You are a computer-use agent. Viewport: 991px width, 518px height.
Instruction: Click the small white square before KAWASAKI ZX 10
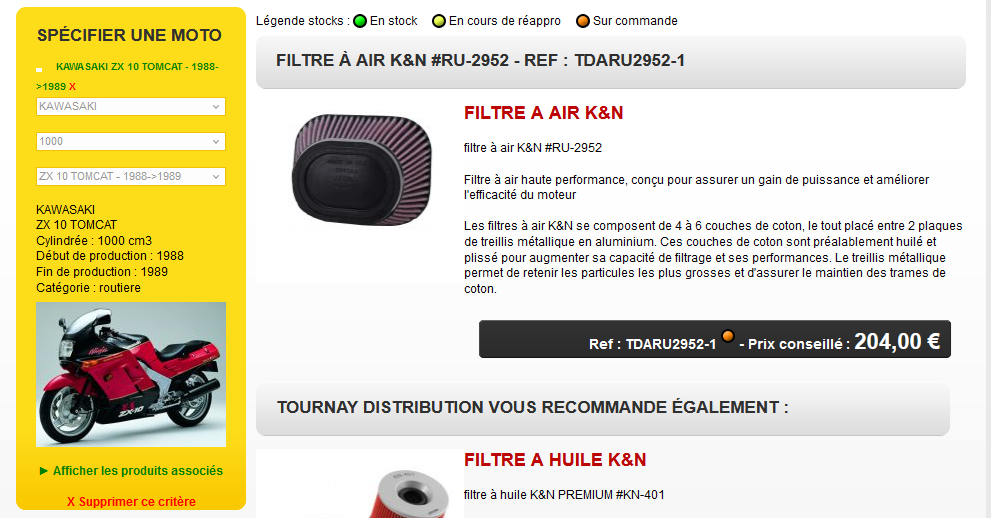coord(39,69)
